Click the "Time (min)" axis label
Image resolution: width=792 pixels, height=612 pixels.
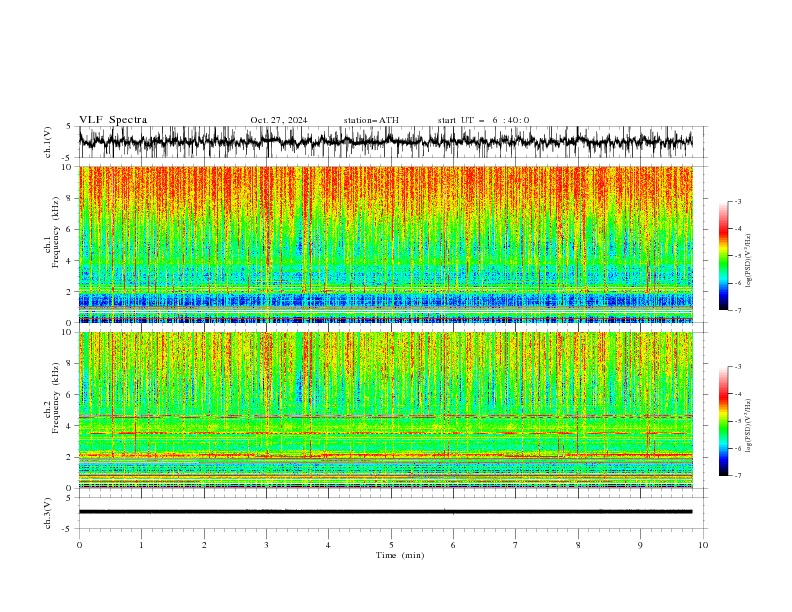tap(400, 555)
